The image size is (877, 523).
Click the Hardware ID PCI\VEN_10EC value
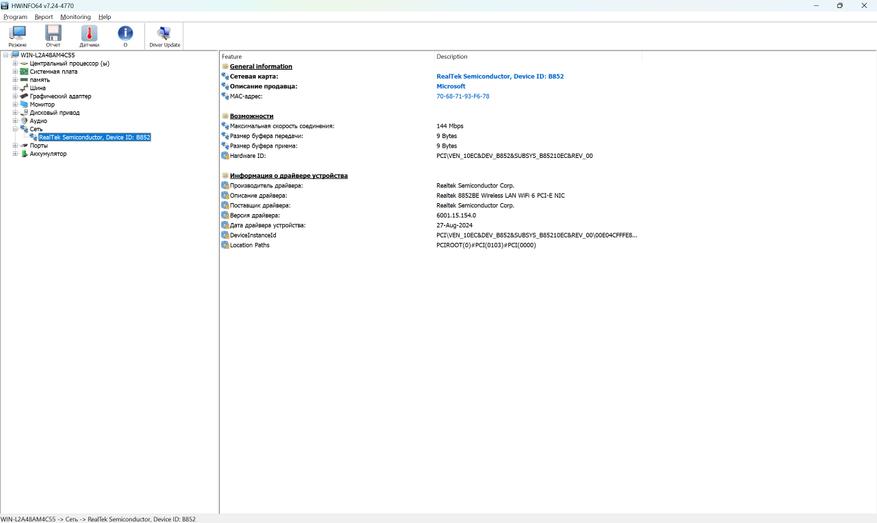click(x=515, y=156)
